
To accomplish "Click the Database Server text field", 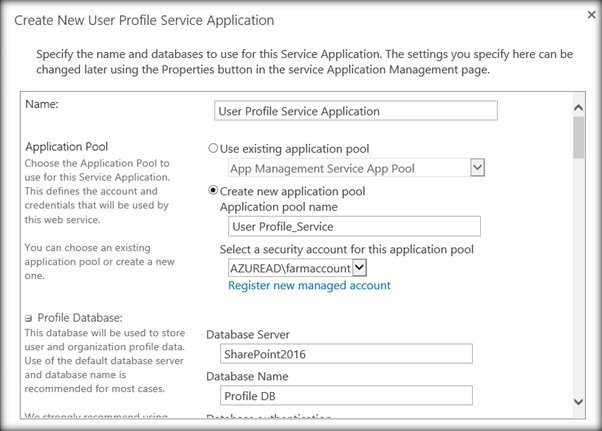I will pos(344,354).
